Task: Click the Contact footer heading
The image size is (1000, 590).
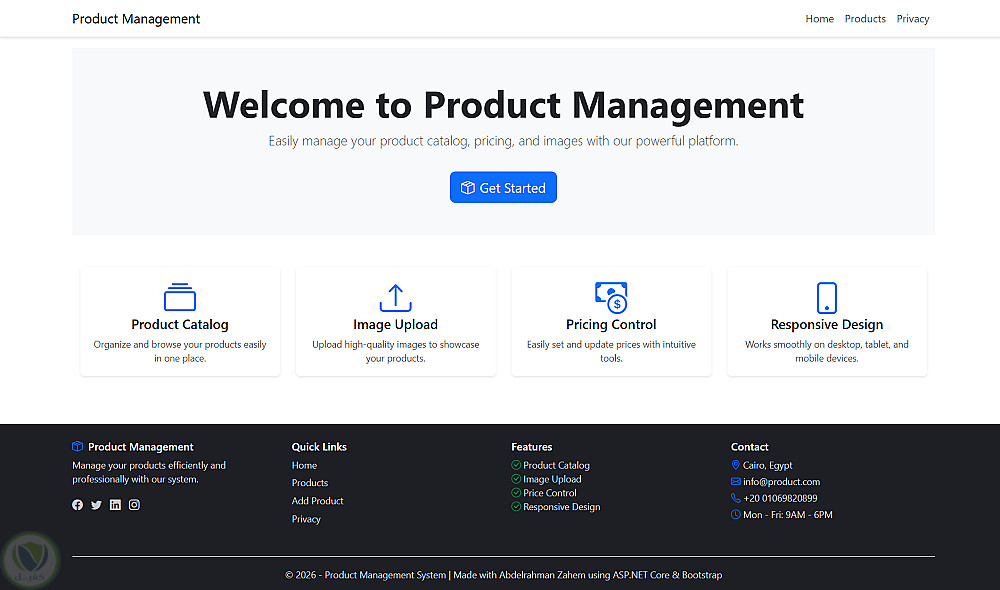Action: click(x=749, y=446)
